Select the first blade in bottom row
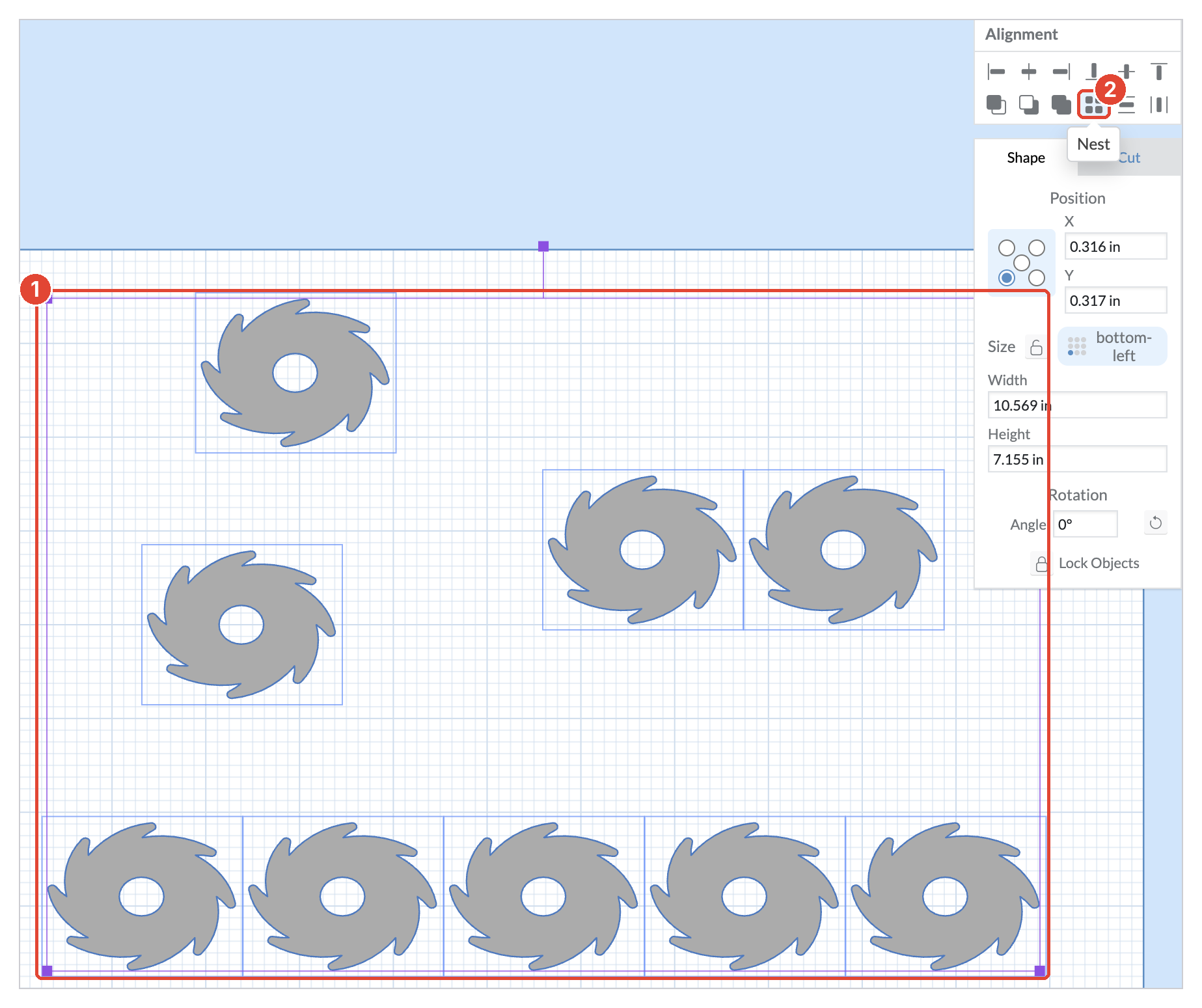 pos(142,897)
